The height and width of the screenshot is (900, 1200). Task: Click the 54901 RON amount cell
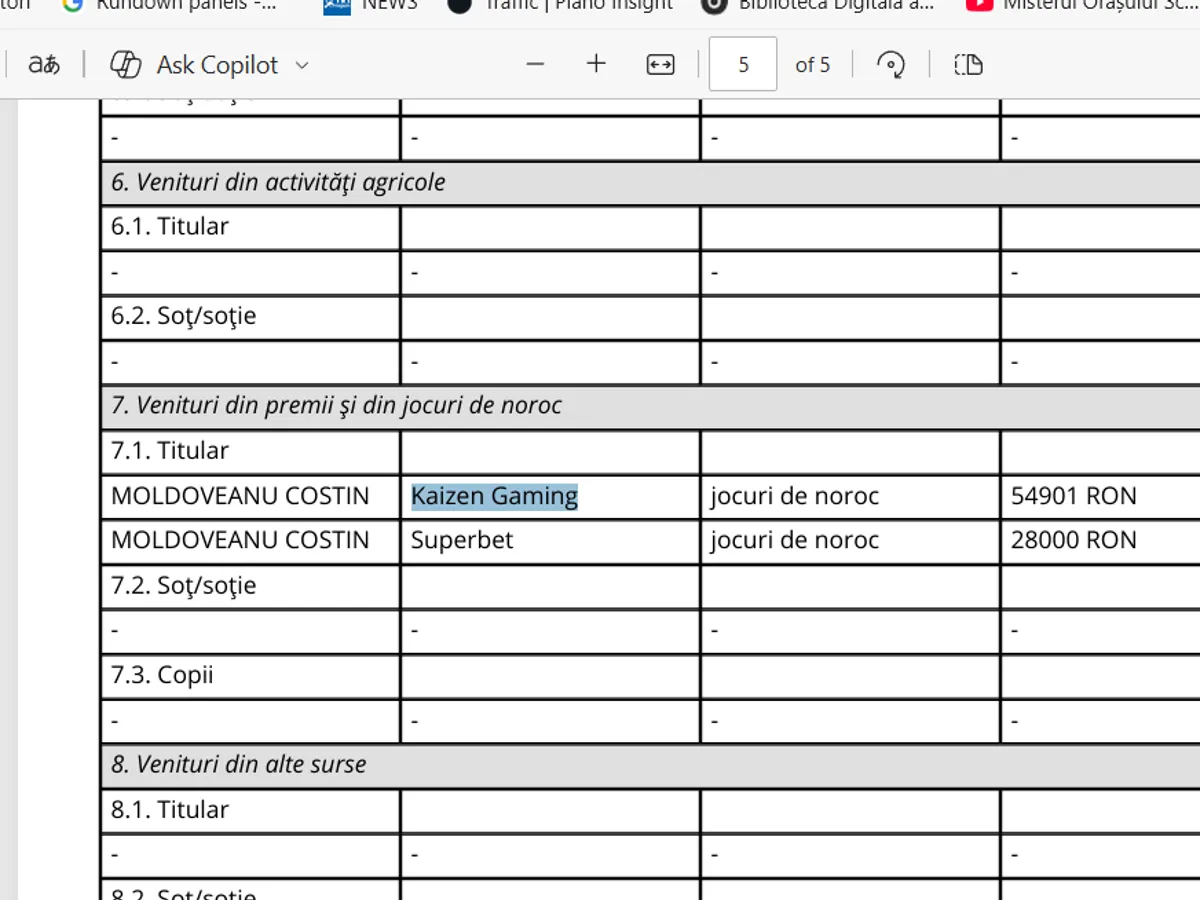point(1073,496)
